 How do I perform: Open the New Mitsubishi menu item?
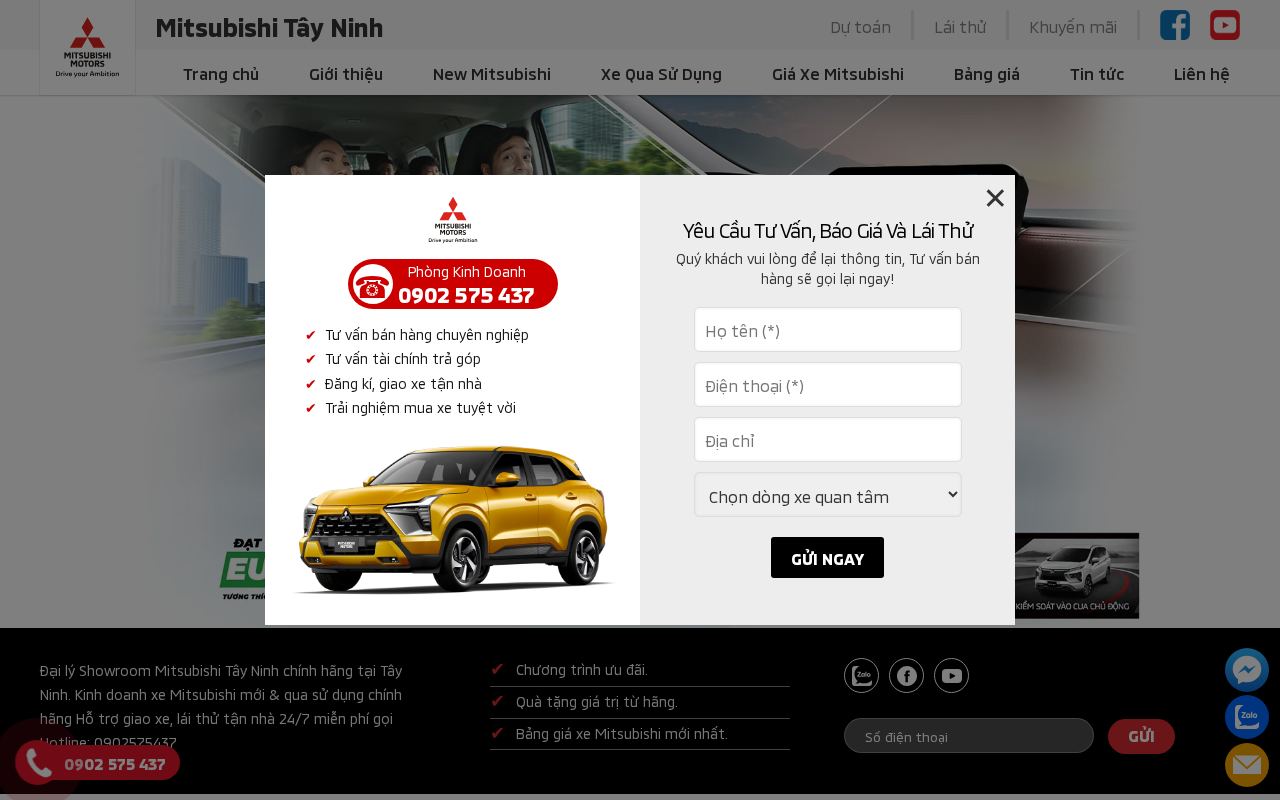tap(492, 74)
